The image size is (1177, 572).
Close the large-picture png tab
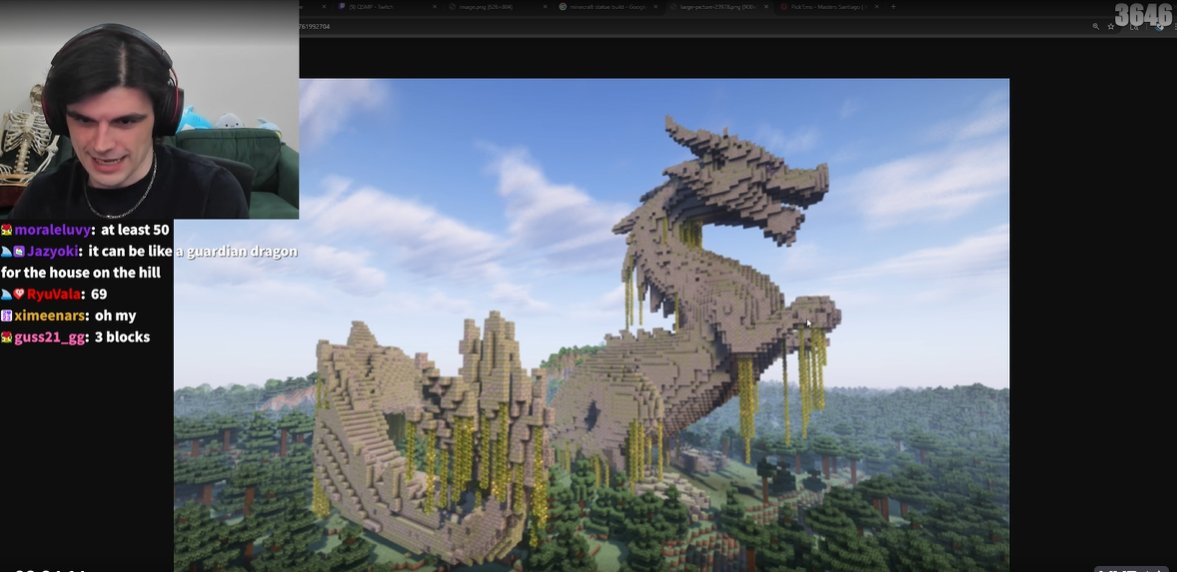pos(766,7)
